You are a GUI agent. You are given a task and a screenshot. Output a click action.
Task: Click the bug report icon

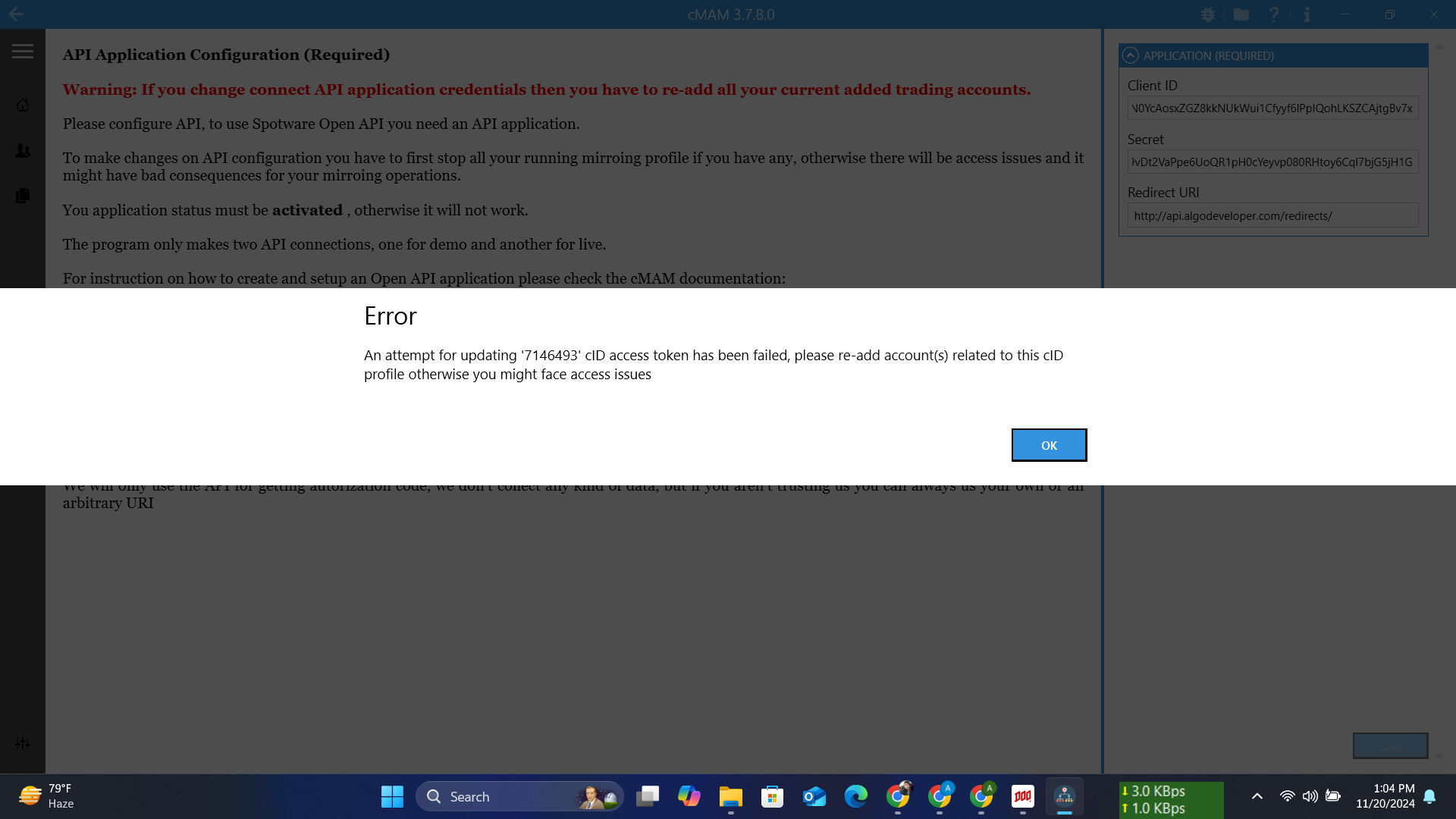click(1208, 14)
